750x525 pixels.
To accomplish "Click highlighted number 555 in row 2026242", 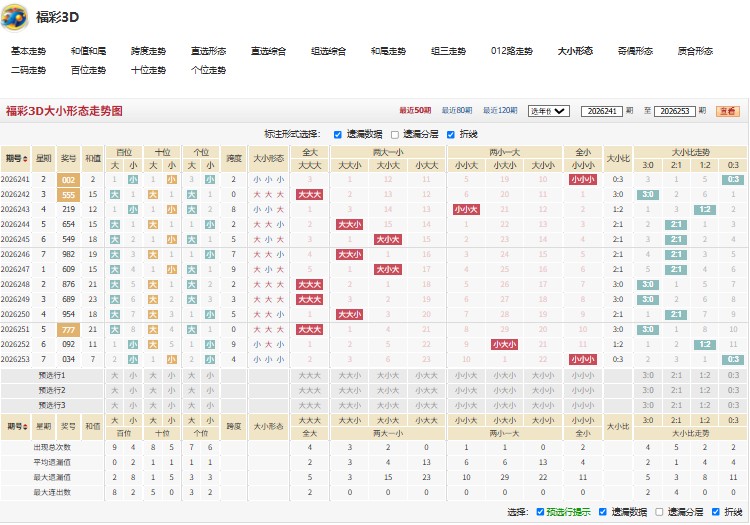I will tap(68, 195).
